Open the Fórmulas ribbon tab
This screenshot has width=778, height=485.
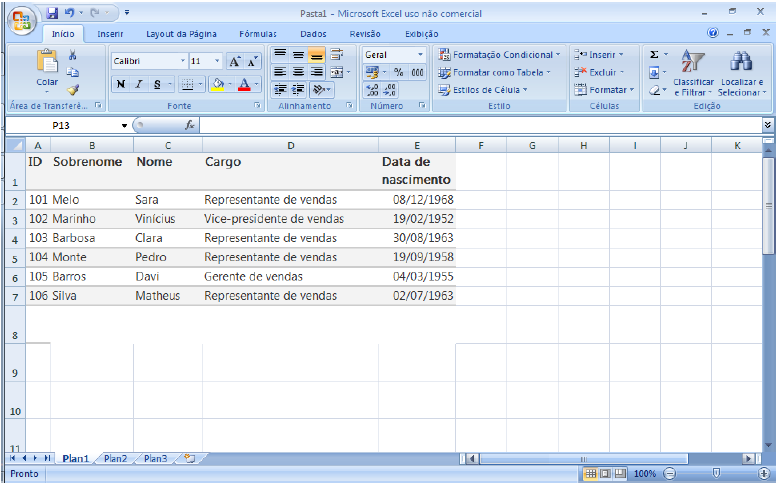(258, 33)
